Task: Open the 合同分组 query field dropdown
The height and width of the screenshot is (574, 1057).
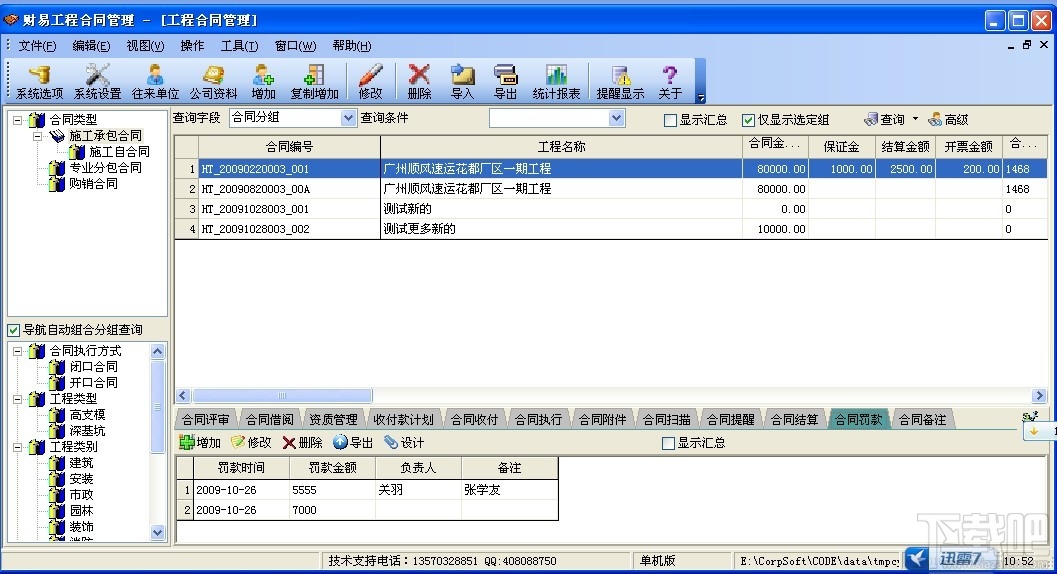Action: tap(348, 118)
